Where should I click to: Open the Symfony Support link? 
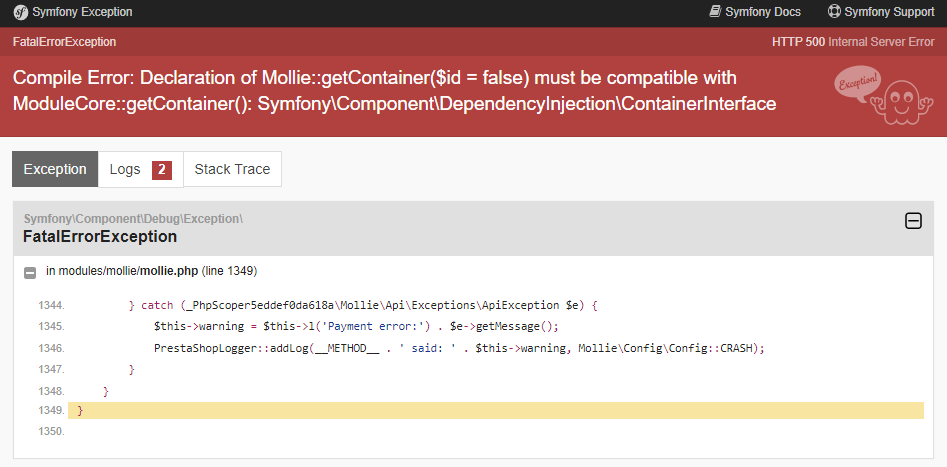889,12
